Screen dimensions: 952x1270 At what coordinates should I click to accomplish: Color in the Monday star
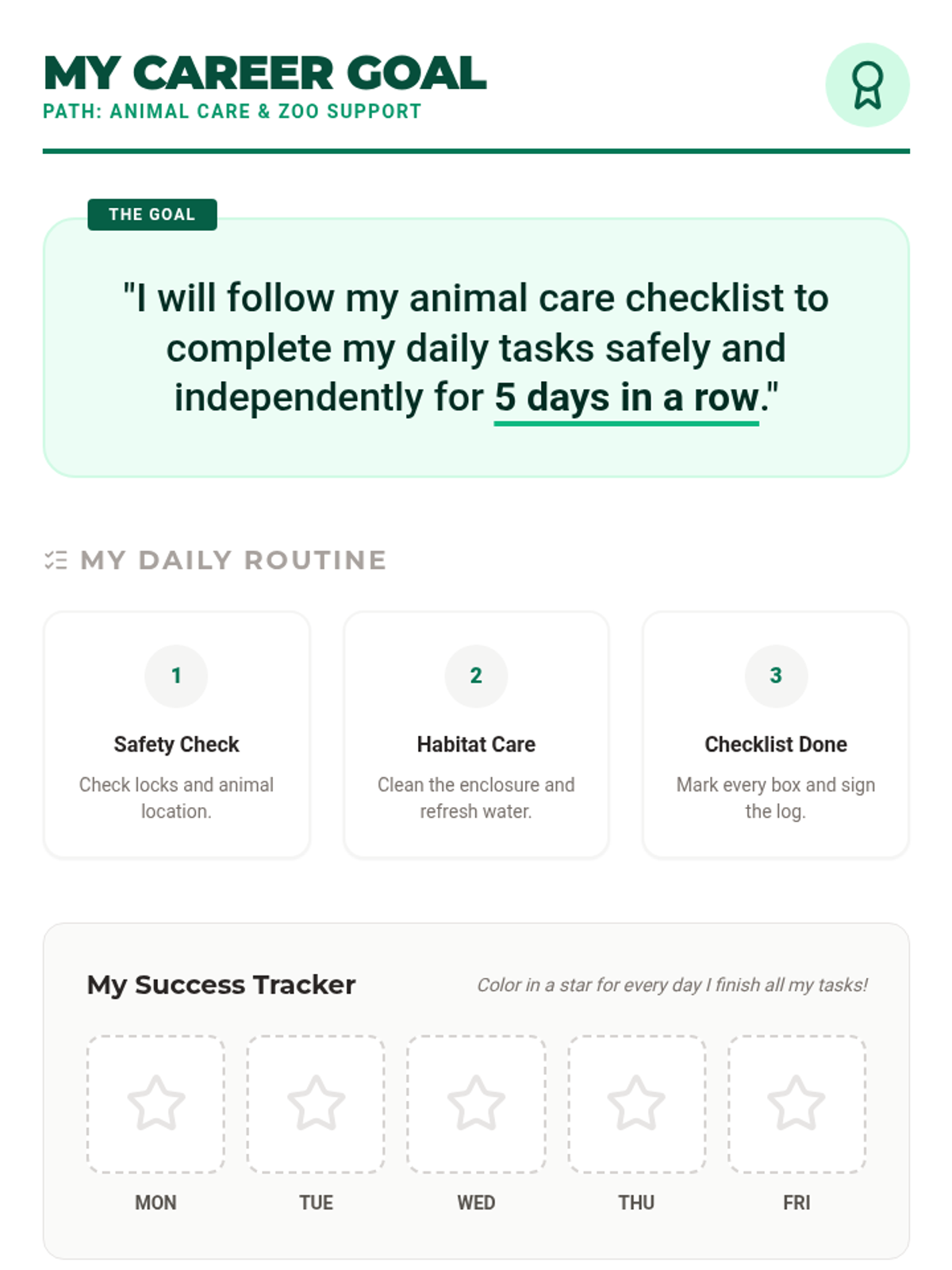tap(155, 1103)
